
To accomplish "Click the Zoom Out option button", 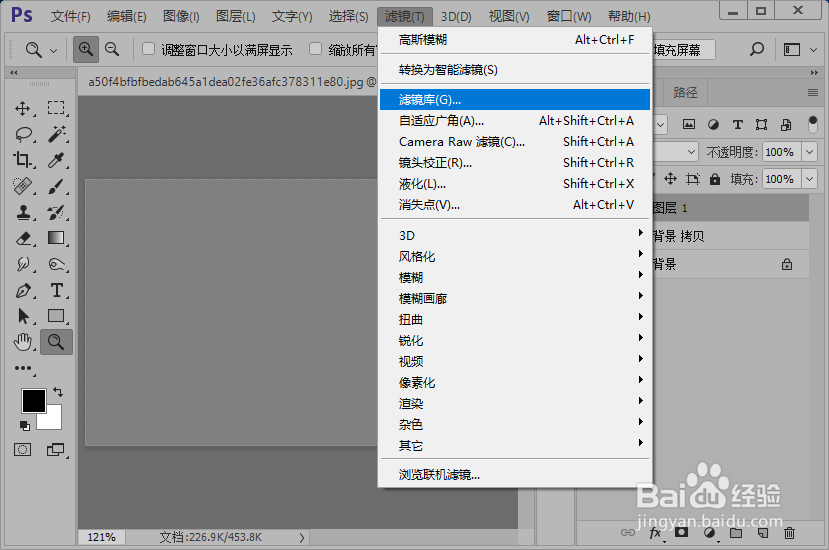I will [x=112, y=50].
